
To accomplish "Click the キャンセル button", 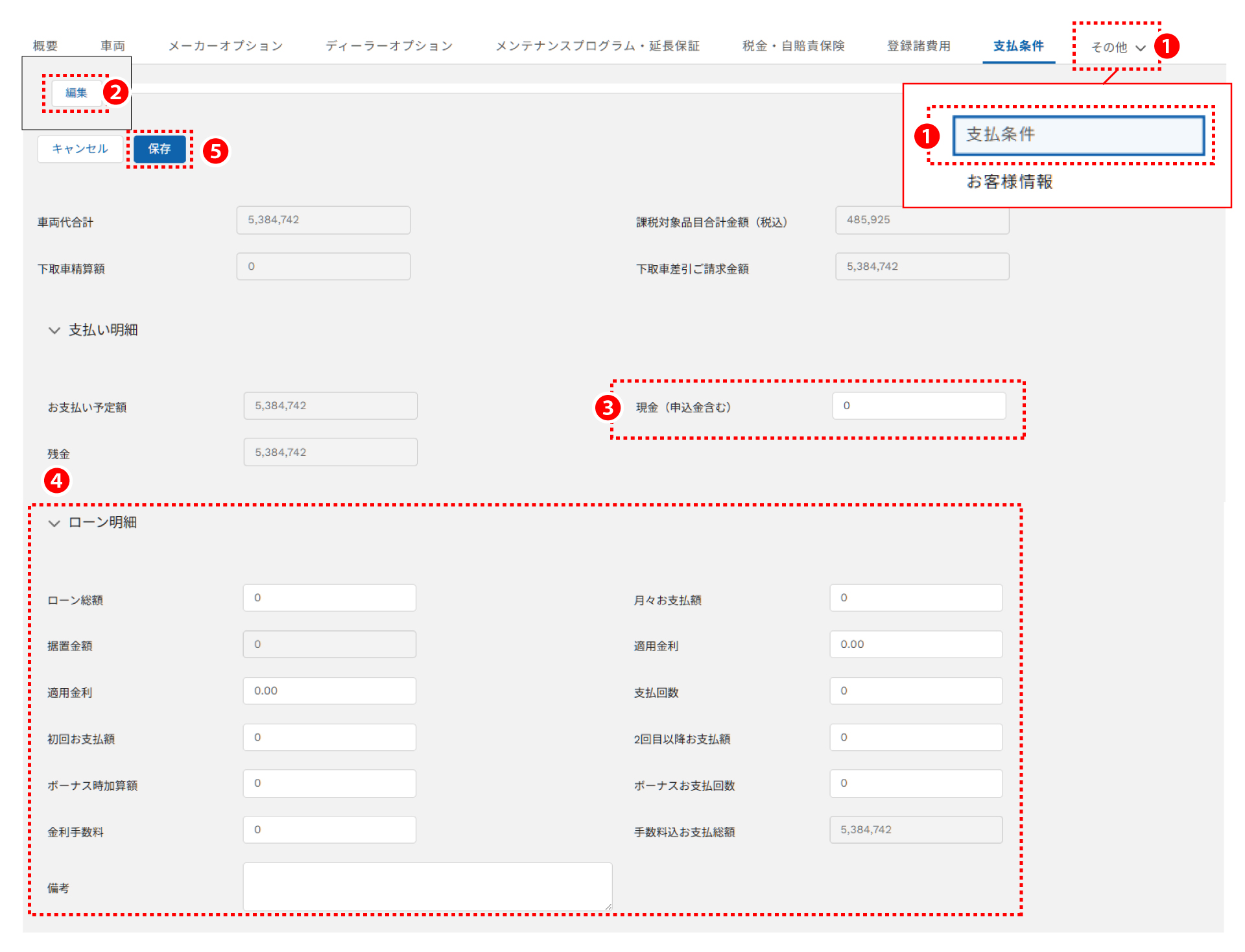I will [80, 149].
